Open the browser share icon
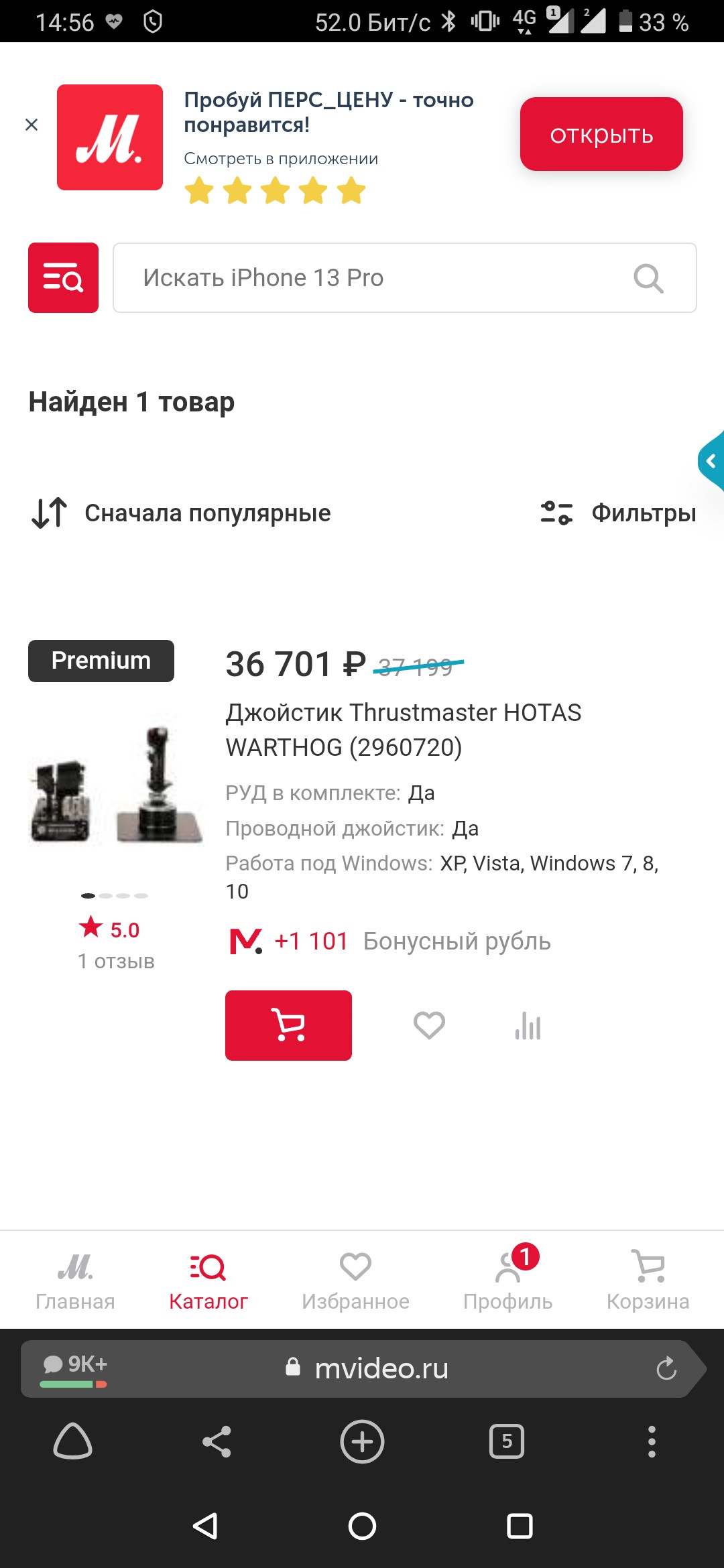 pyautogui.click(x=217, y=1441)
